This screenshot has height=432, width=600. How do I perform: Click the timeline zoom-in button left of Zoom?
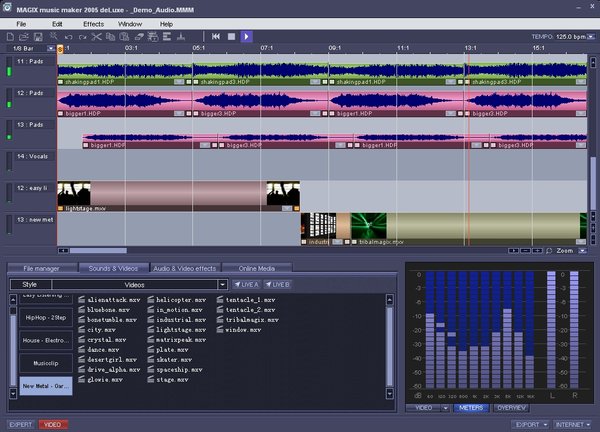(x=537, y=251)
